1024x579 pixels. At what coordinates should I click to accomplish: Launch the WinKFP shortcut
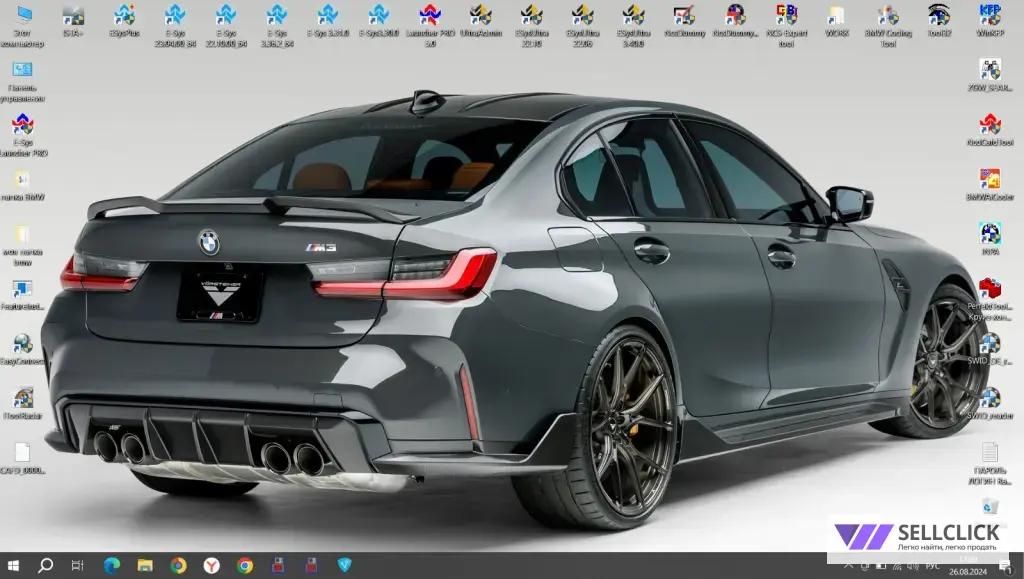tap(990, 20)
